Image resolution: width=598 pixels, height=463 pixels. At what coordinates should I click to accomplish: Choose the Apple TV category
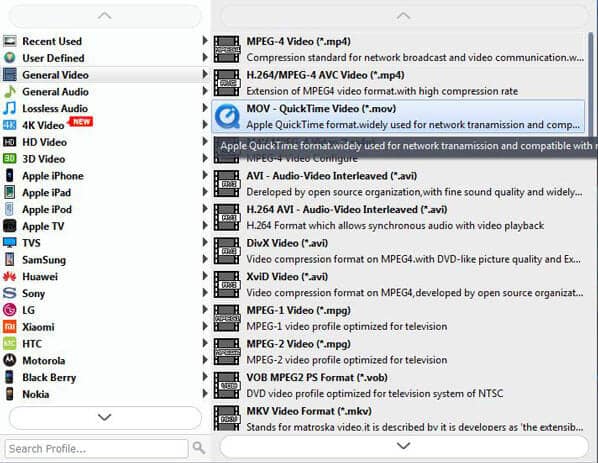coord(105,226)
